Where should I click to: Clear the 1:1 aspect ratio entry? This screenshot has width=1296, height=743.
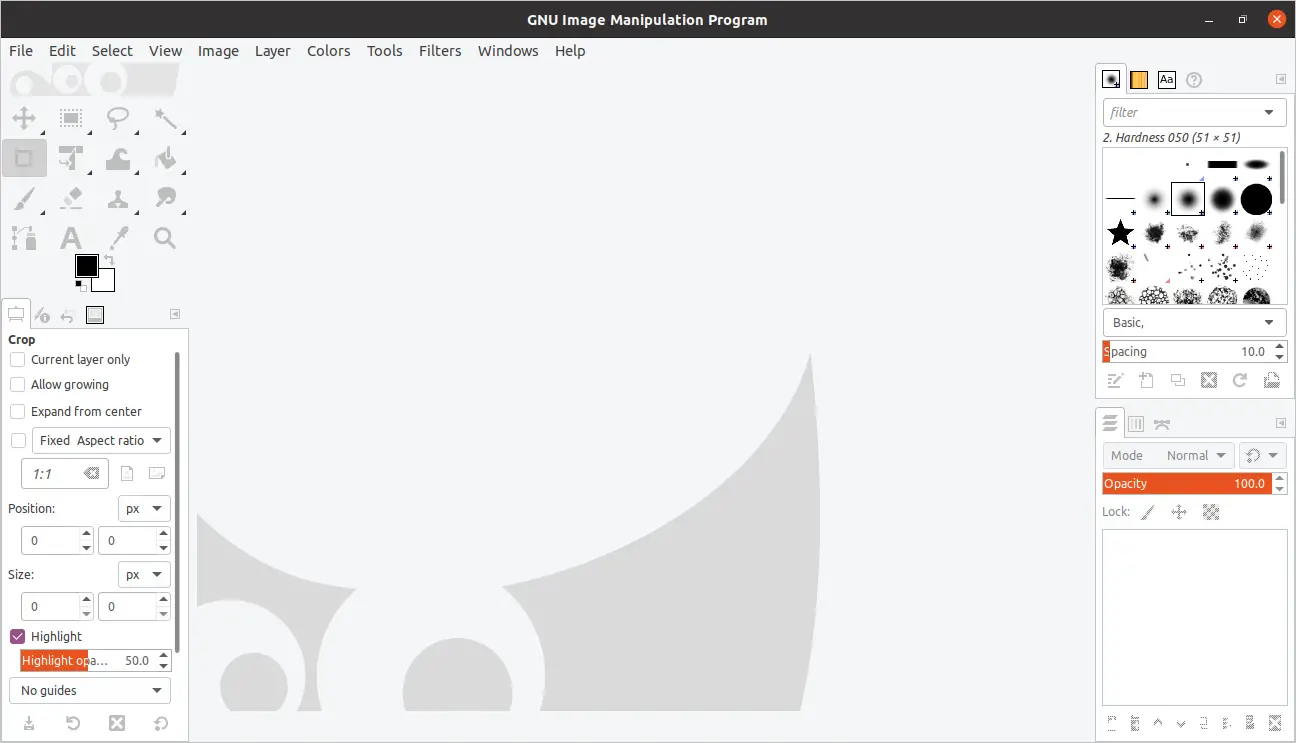pyautogui.click(x=92, y=474)
